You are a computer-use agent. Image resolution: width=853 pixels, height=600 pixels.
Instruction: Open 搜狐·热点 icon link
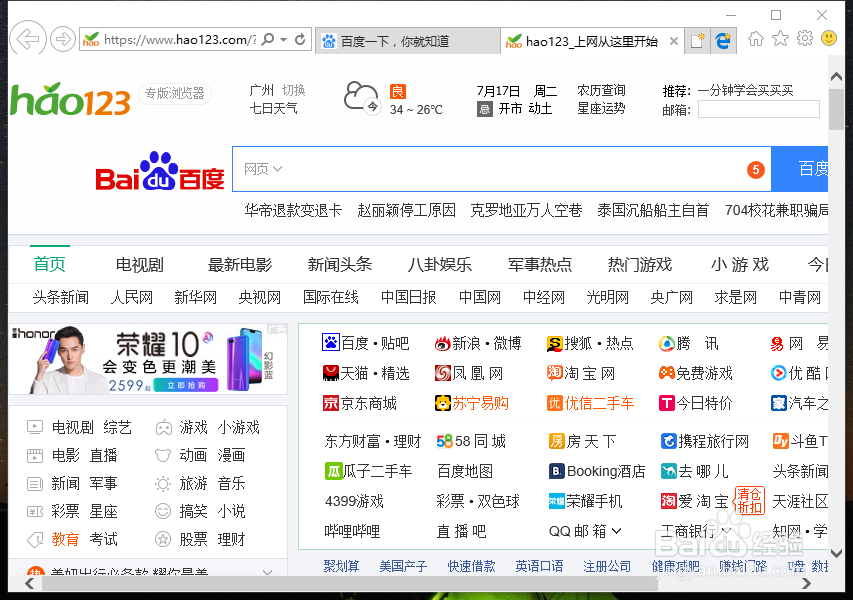point(554,343)
